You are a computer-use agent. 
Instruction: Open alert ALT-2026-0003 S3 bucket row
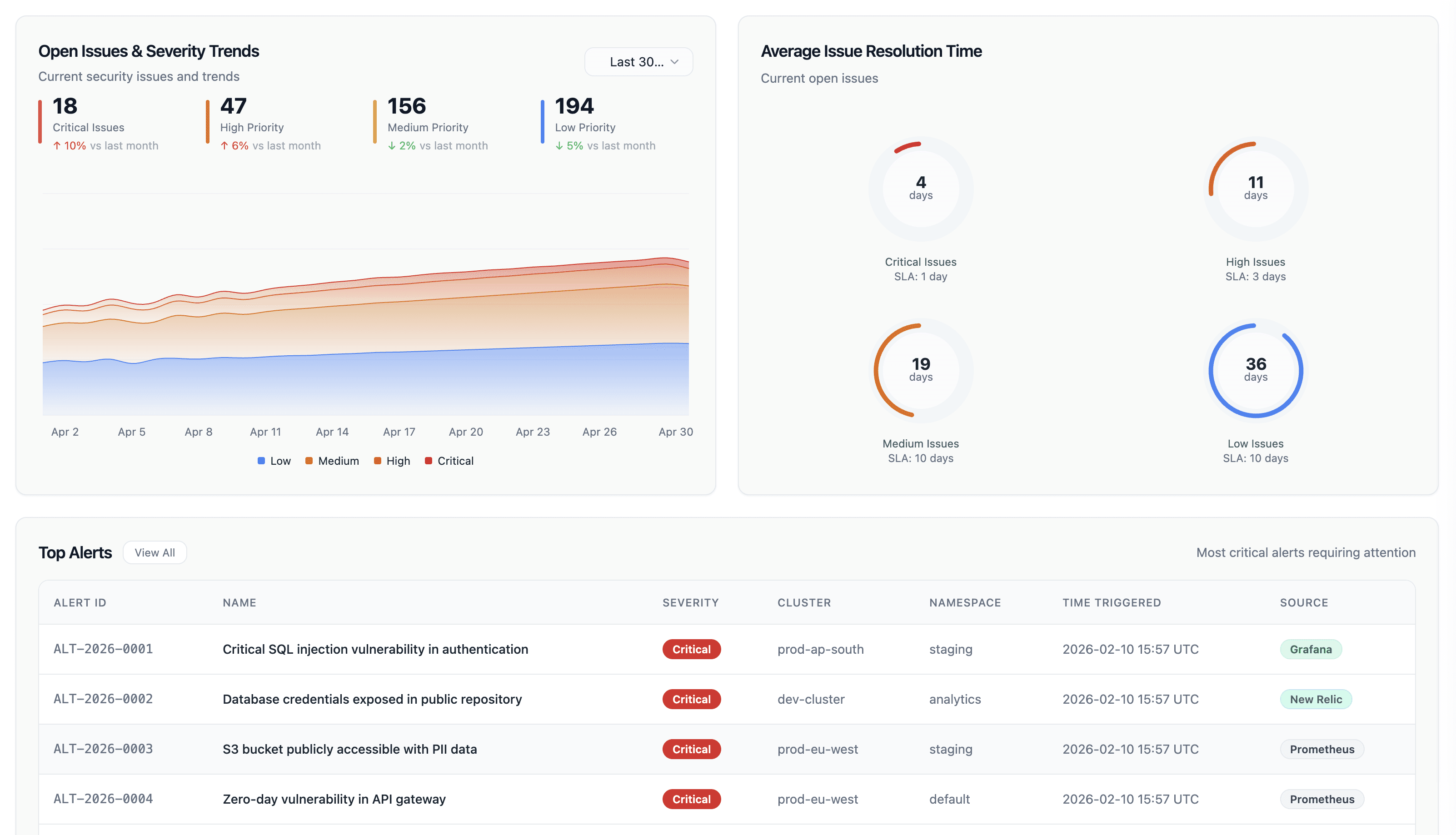[349, 749]
